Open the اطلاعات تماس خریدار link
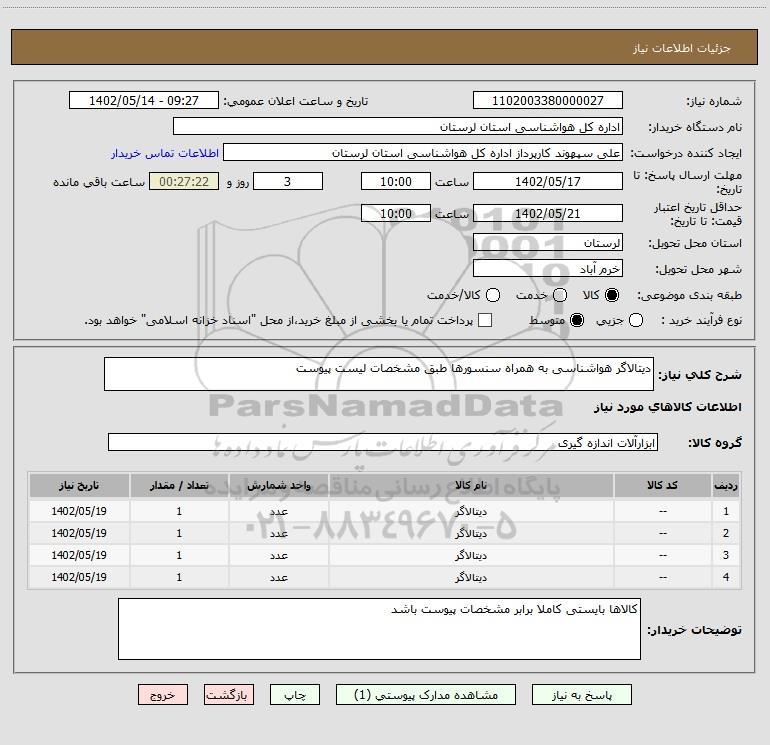This screenshot has width=770, height=745. 165,153
